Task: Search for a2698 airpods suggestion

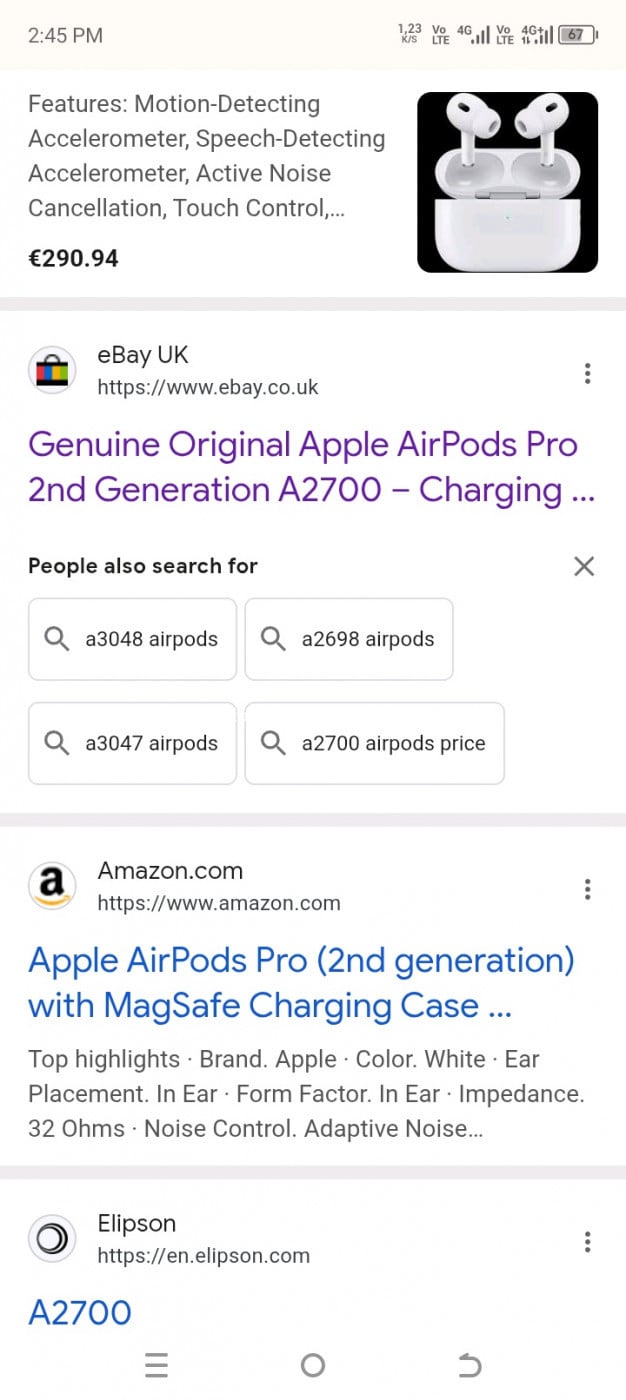Action: click(x=348, y=639)
